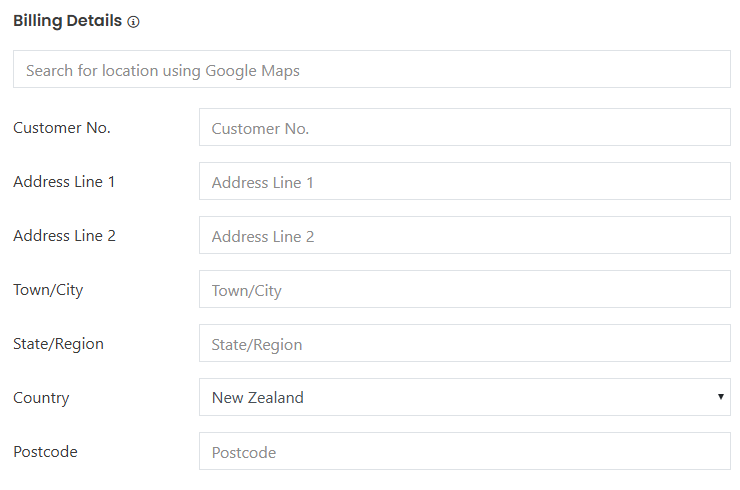Select the Address Line 2 text box
Image resolution: width=740 pixels, height=490 pixels.
[464, 236]
